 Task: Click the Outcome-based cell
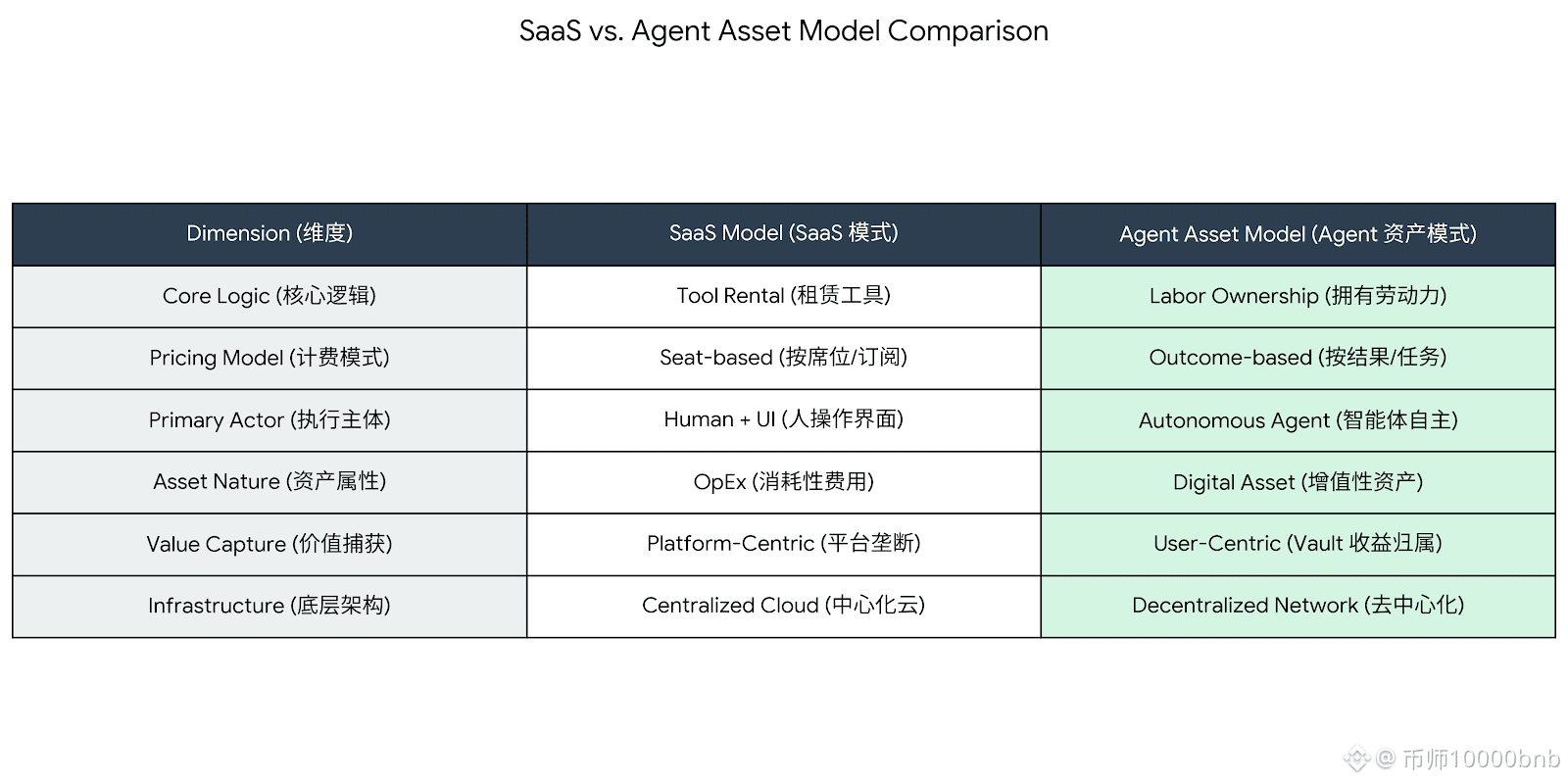[1298, 358]
